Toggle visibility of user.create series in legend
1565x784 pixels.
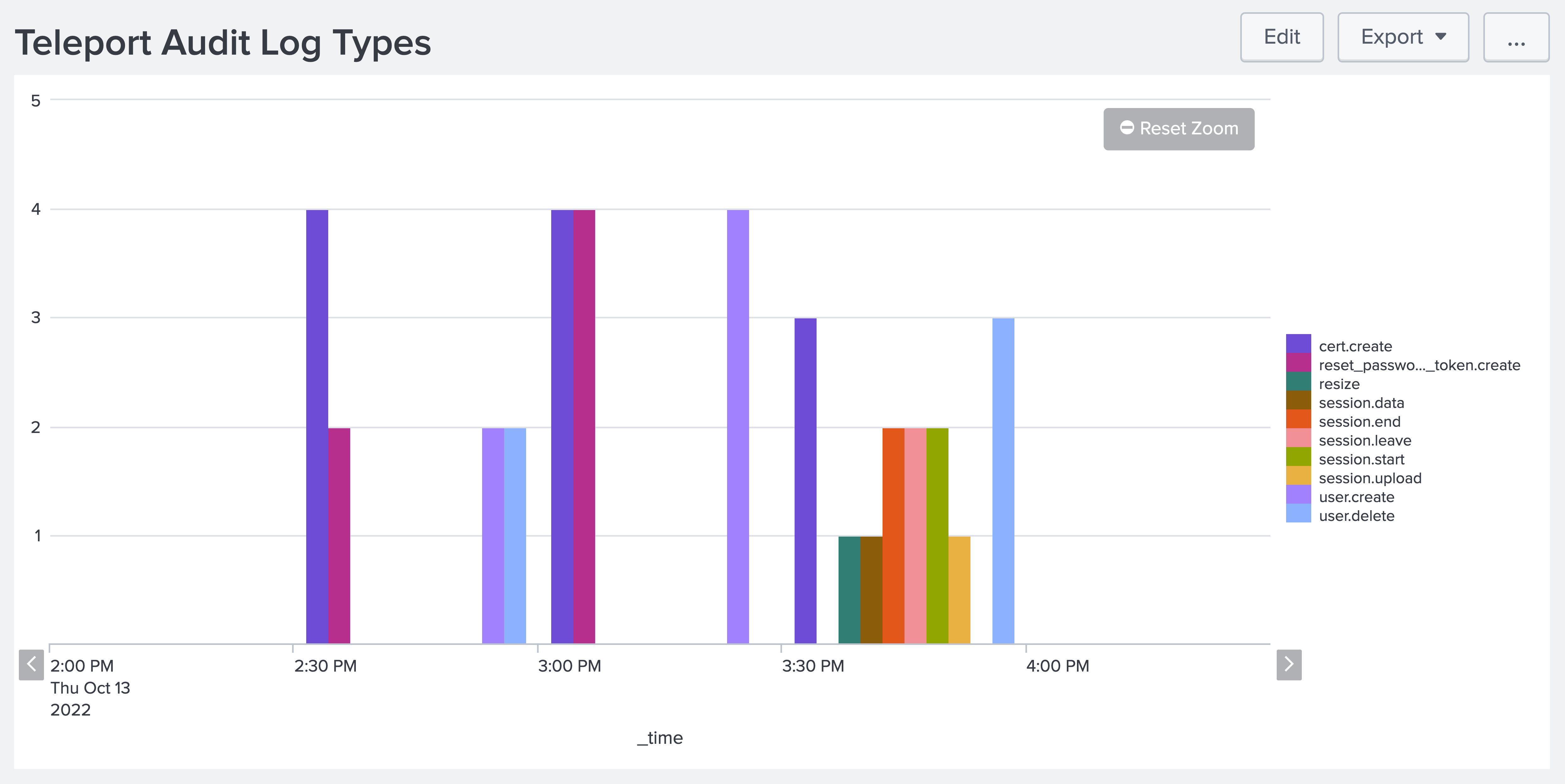tap(1356, 497)
